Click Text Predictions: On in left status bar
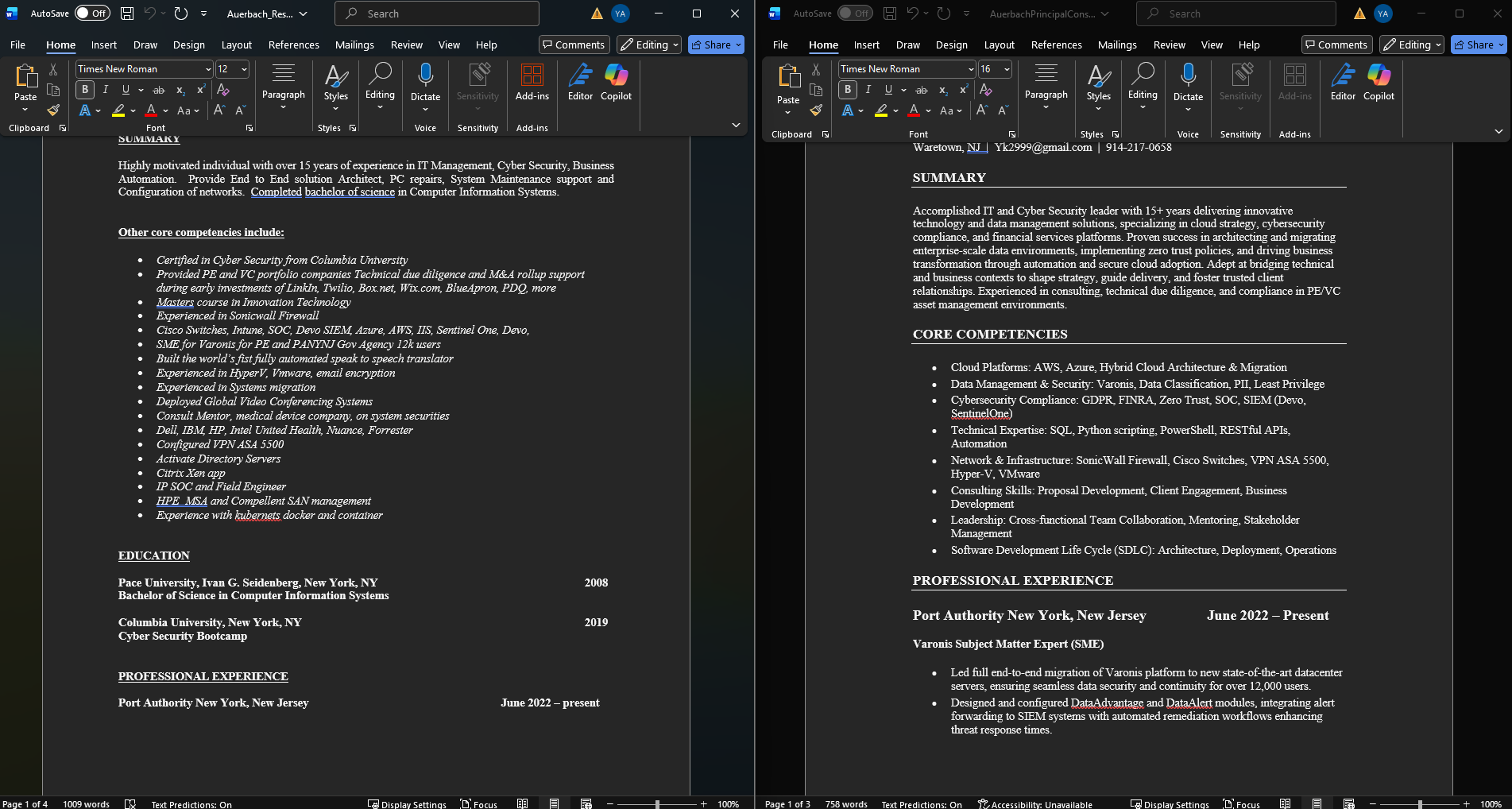The width and height of the screenshot is (1512, 809). tap(191, 803)
